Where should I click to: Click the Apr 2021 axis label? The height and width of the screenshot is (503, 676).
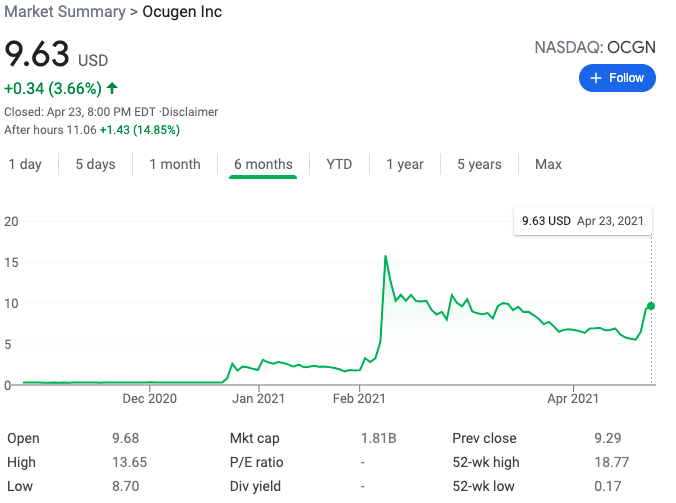pyautogui.click(x=573, y=399)
